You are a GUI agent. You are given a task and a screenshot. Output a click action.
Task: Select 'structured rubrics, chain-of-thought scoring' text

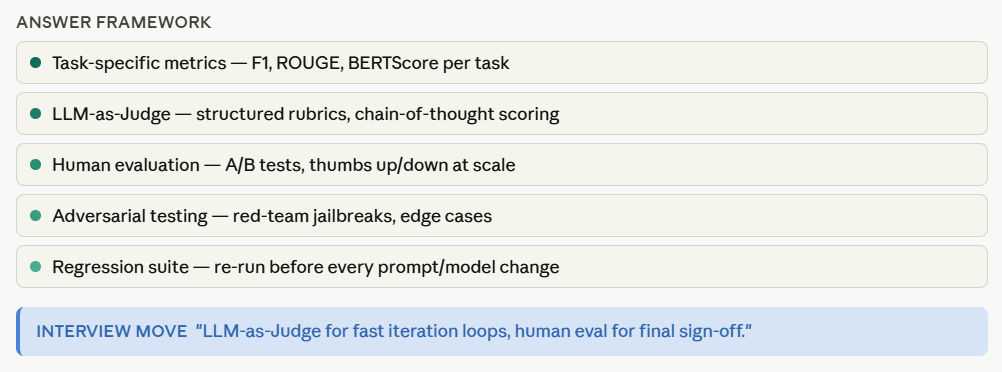pos(378,114)
